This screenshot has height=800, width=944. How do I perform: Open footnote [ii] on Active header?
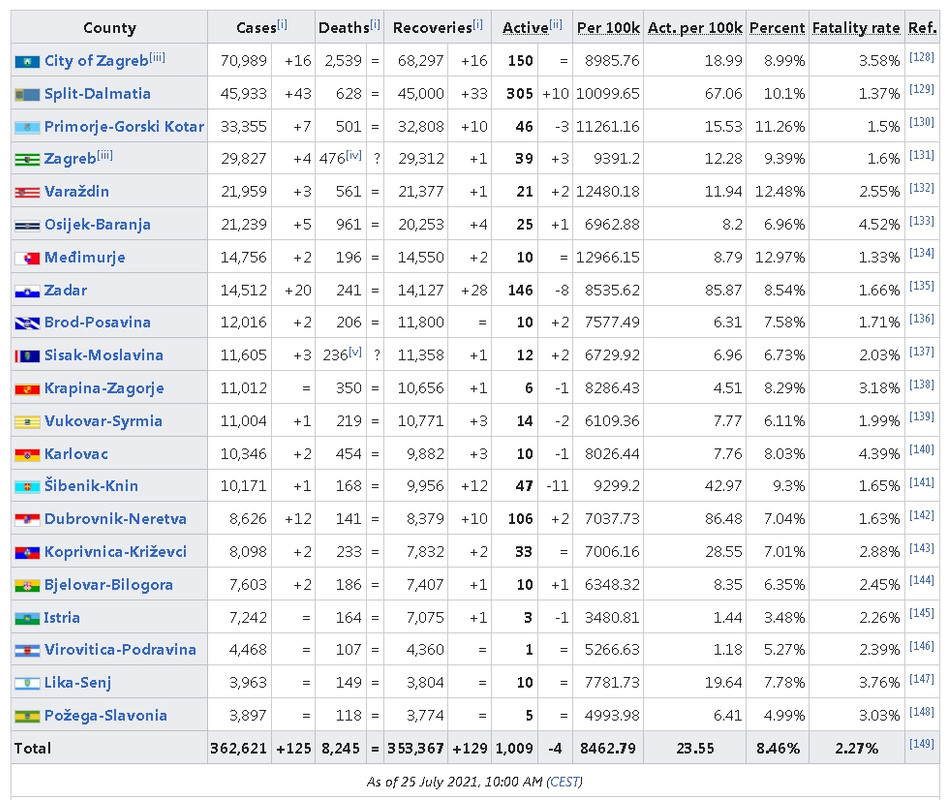pos(555,24)
